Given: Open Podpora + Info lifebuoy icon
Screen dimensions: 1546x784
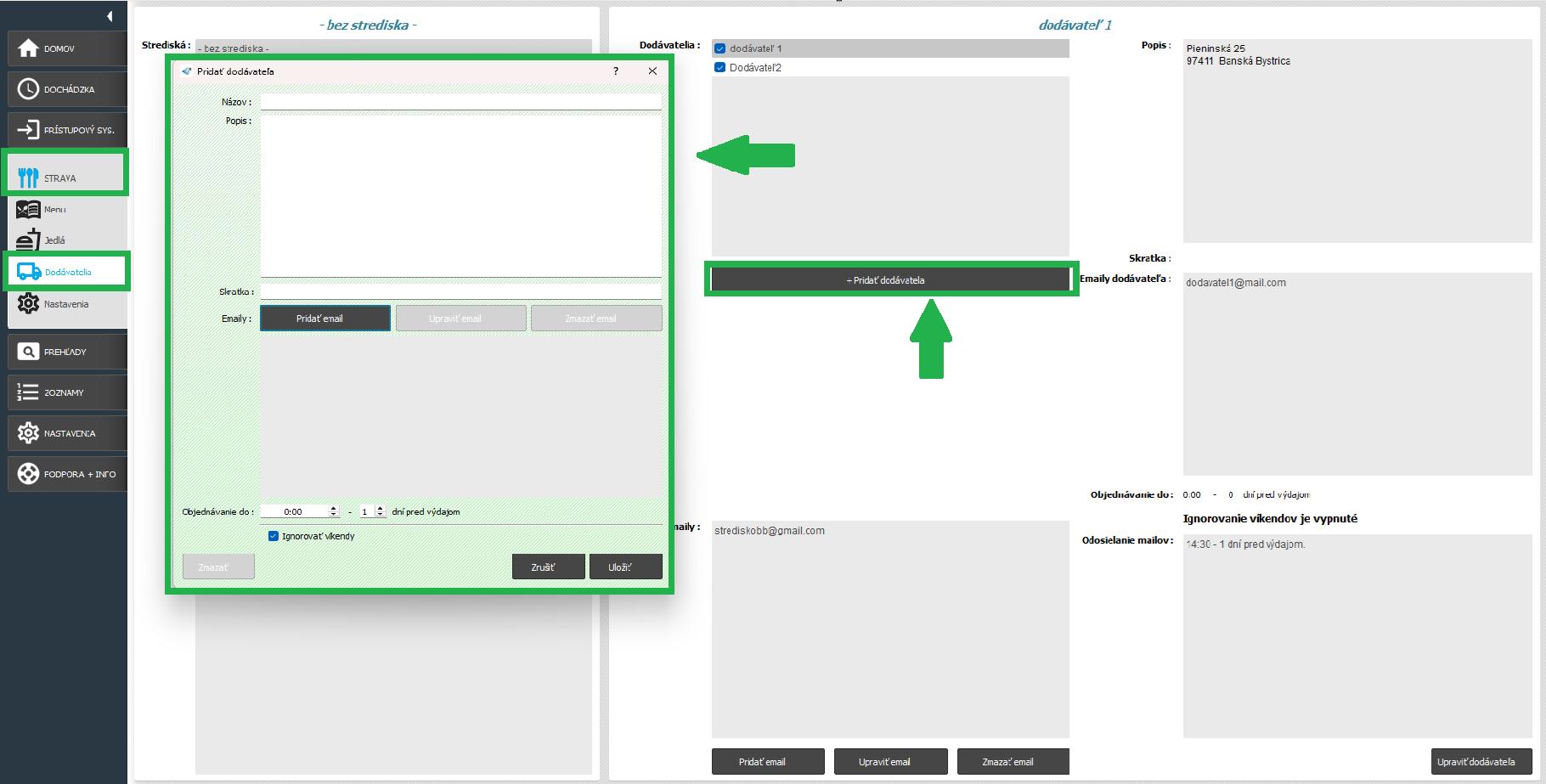Looking at the screenshot, I should 28,474.
